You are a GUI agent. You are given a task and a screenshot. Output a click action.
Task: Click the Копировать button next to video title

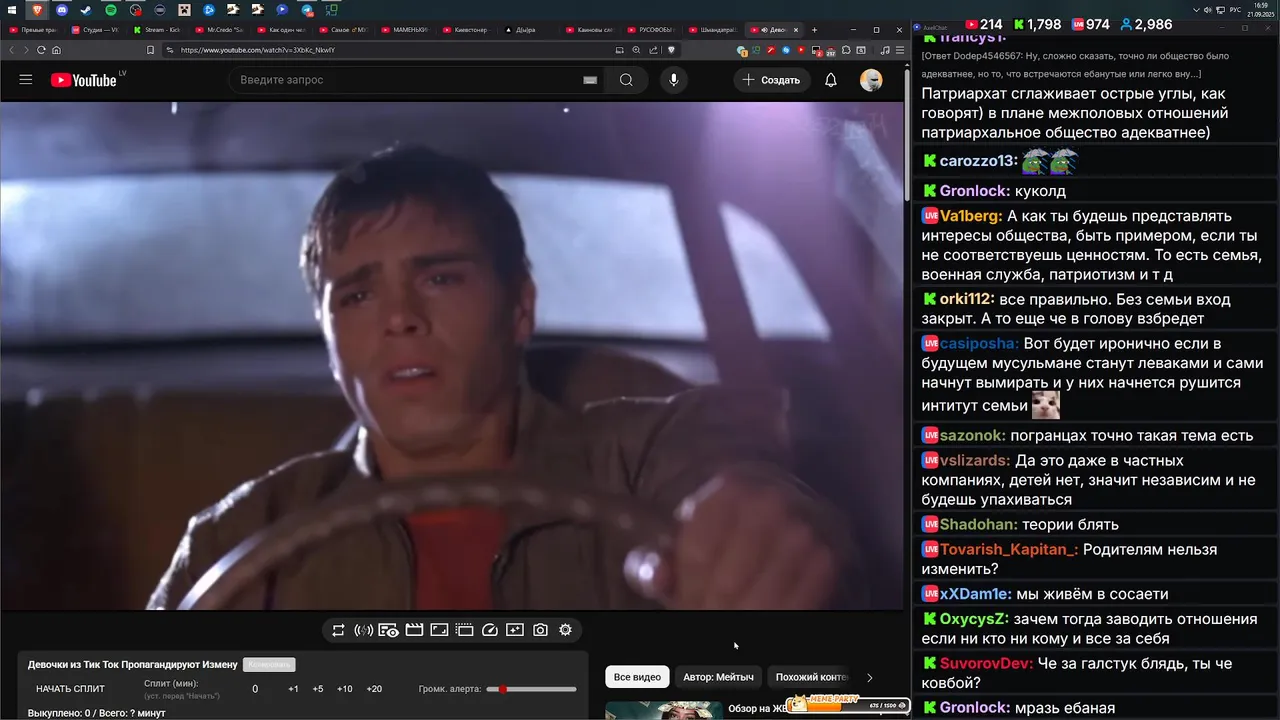(269, 664)
